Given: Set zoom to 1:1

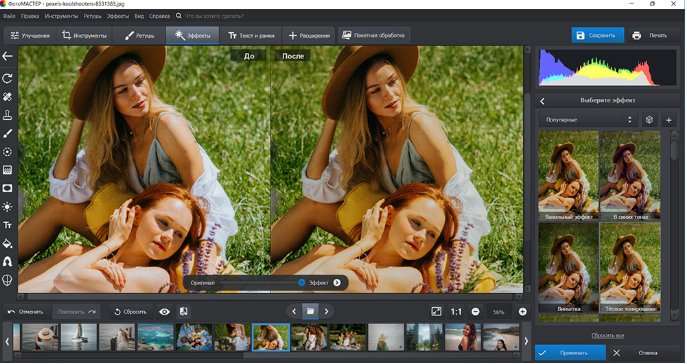Looking at the screenshot, I should coord(456,312).
